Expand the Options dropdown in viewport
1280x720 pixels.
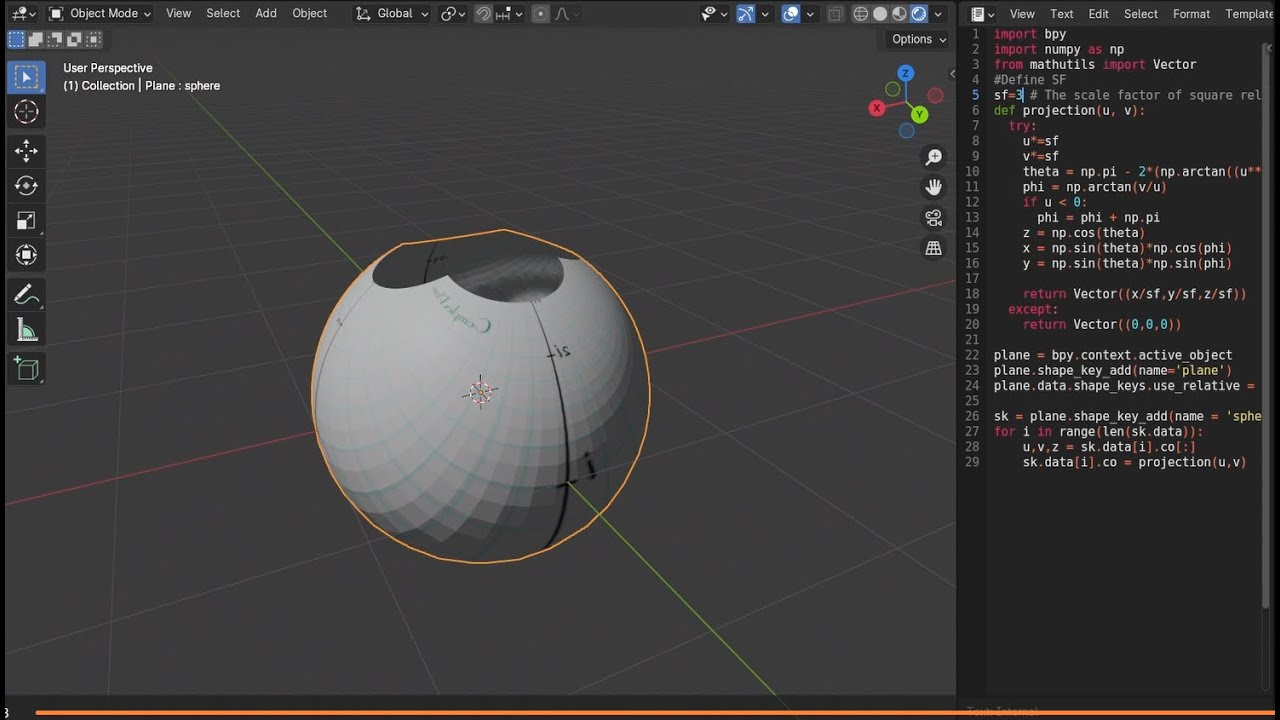tap(919, 39)
